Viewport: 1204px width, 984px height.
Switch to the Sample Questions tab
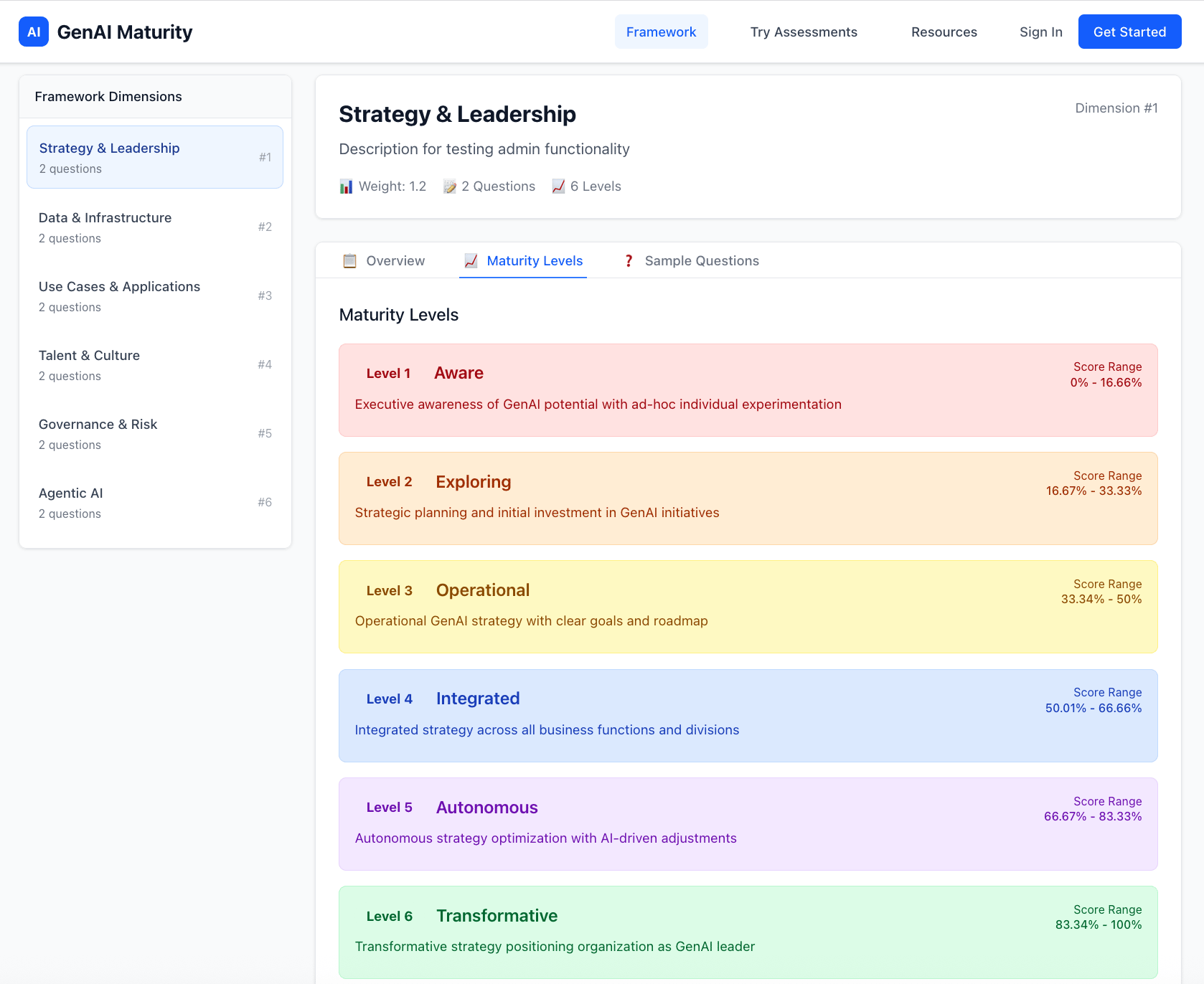point(690,261)
